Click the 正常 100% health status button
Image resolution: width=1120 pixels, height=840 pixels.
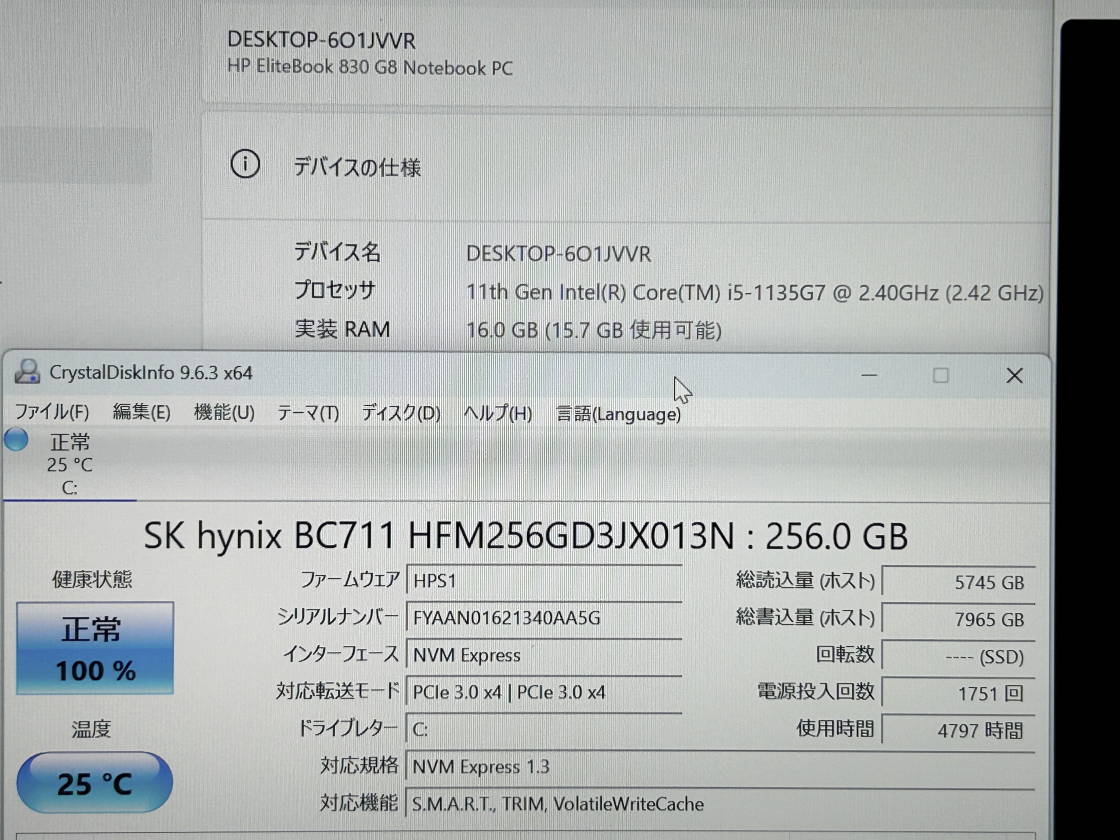tap(95, 648)
